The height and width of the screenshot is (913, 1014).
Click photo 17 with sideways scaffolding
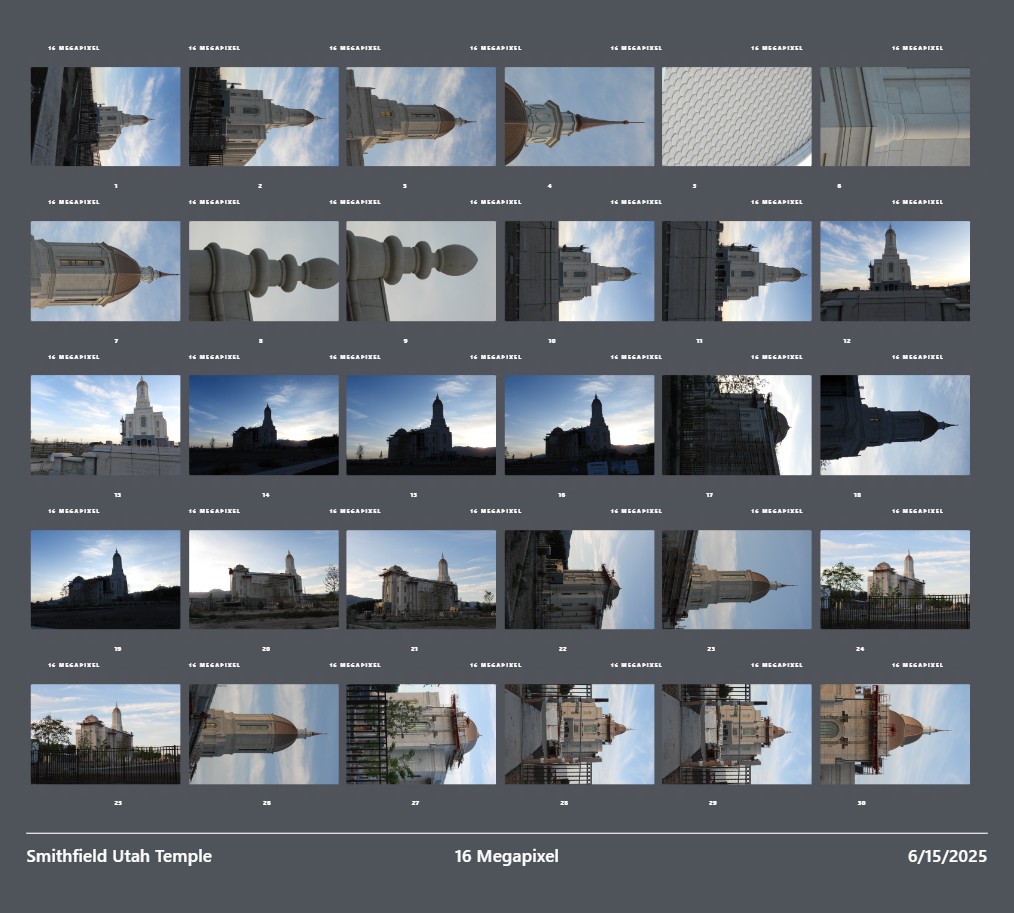737,425
